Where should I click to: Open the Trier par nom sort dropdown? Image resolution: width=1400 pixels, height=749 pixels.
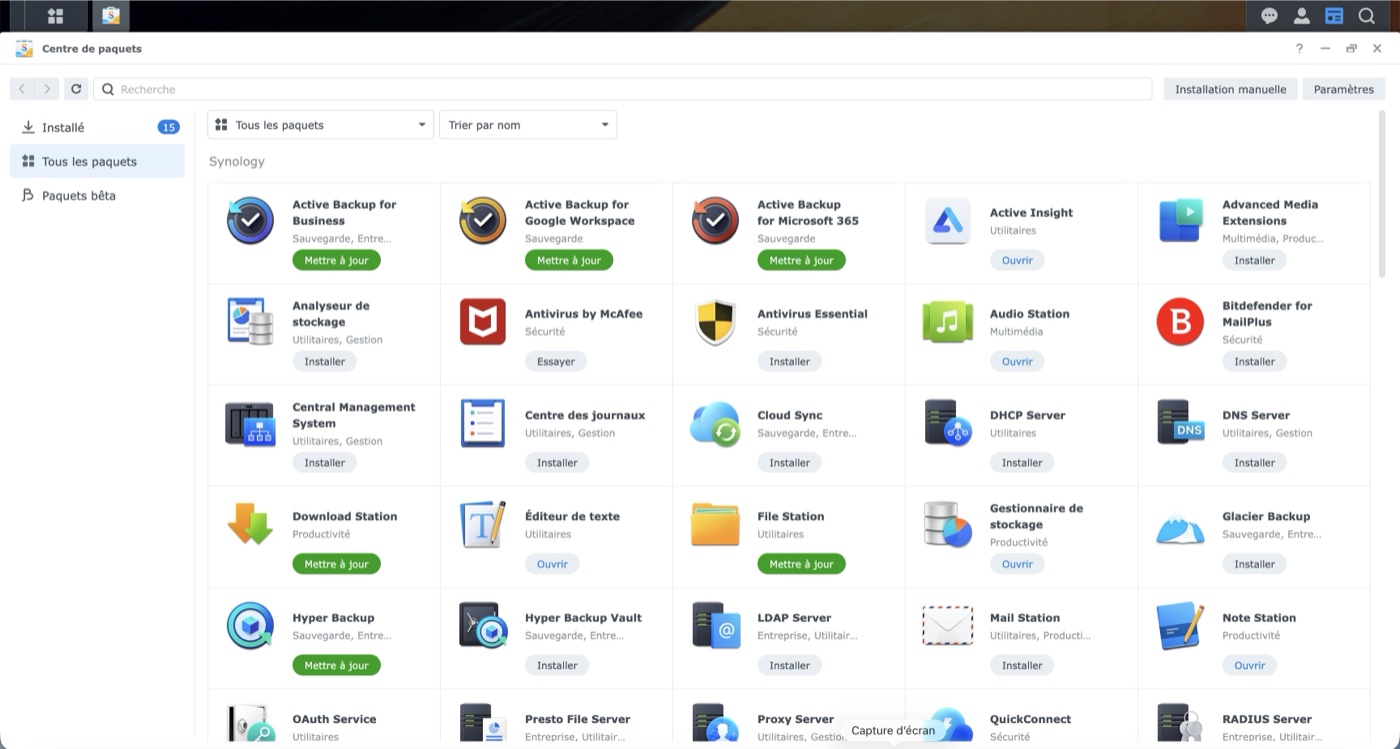[528, 125]
